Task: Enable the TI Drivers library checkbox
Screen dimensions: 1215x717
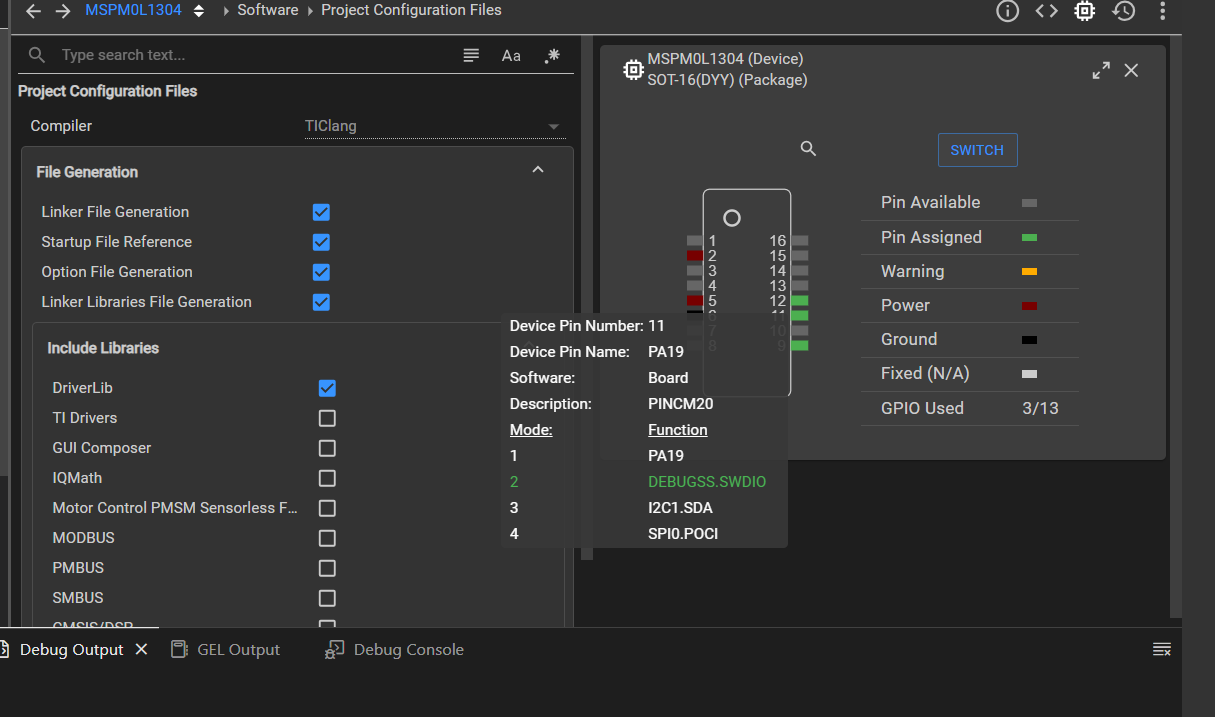Action: point(327,418)
